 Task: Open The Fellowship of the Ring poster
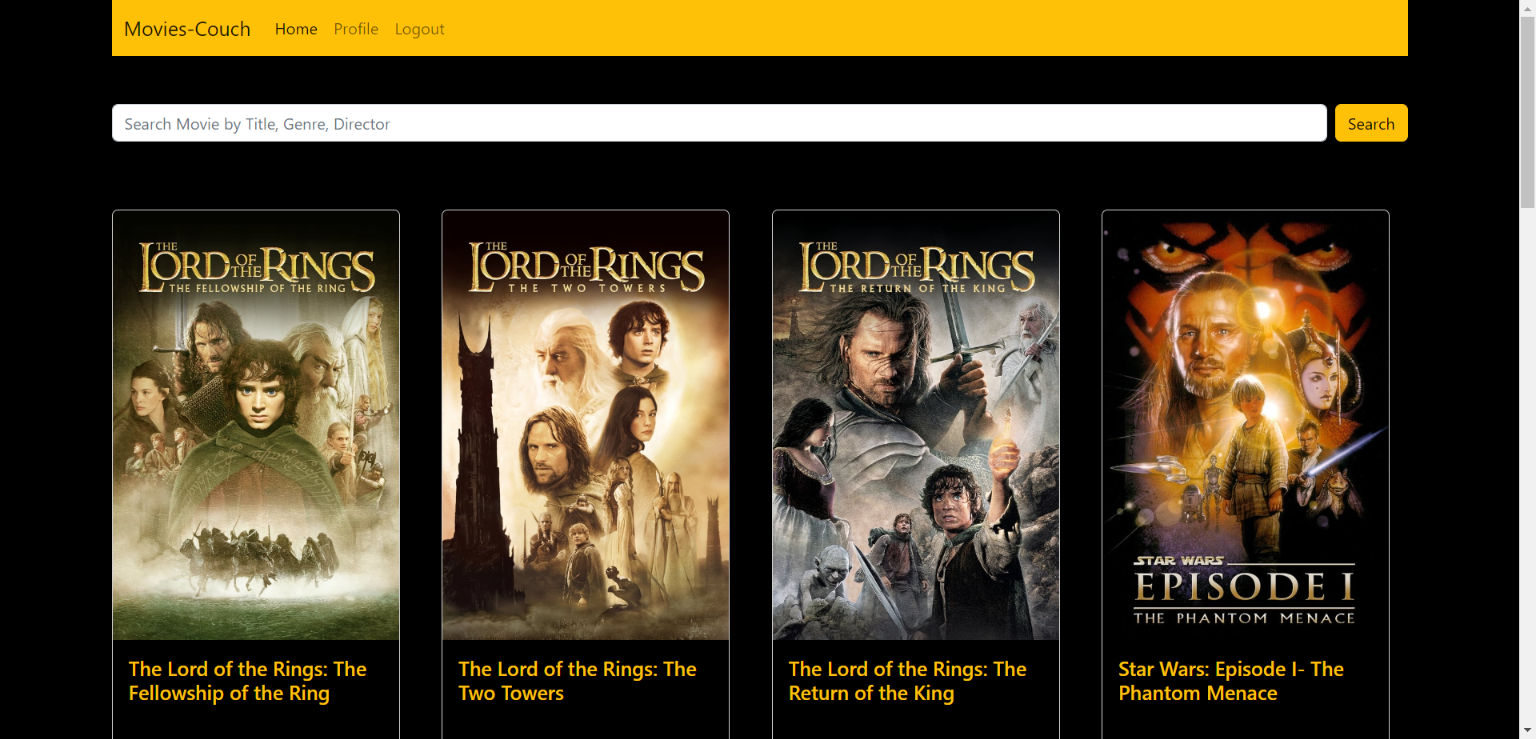[256, 425]
